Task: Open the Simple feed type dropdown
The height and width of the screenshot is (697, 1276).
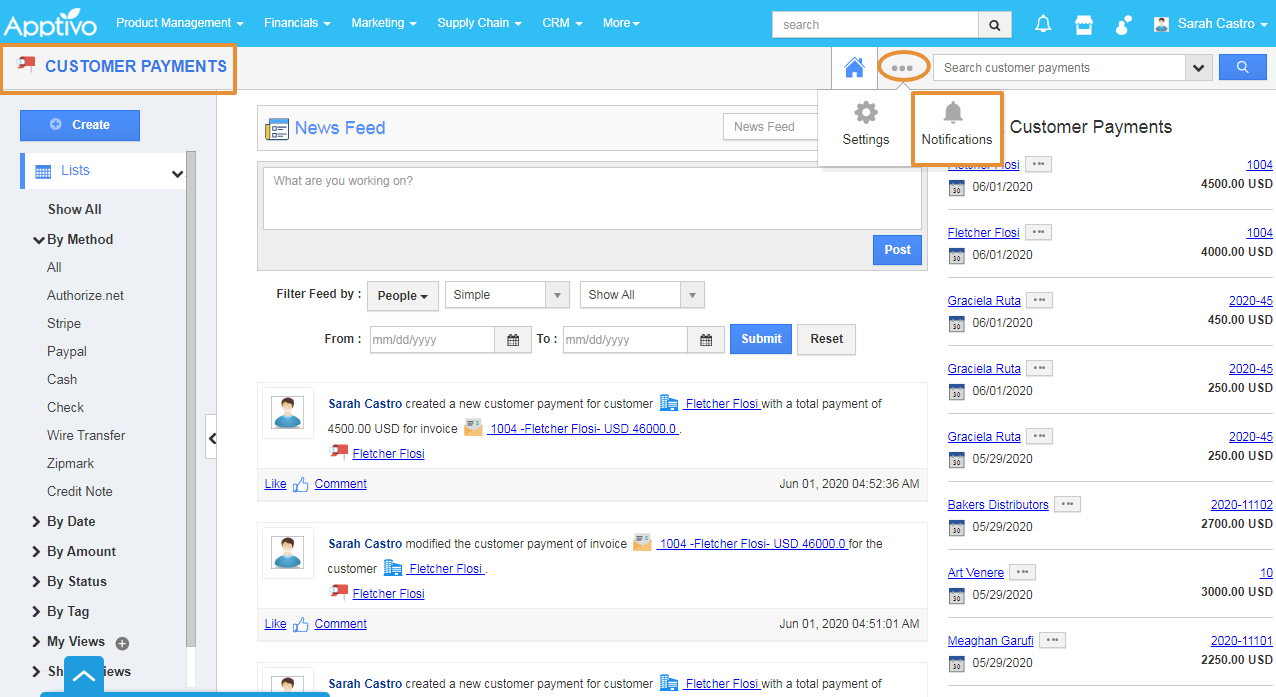Action: (507, 295)
